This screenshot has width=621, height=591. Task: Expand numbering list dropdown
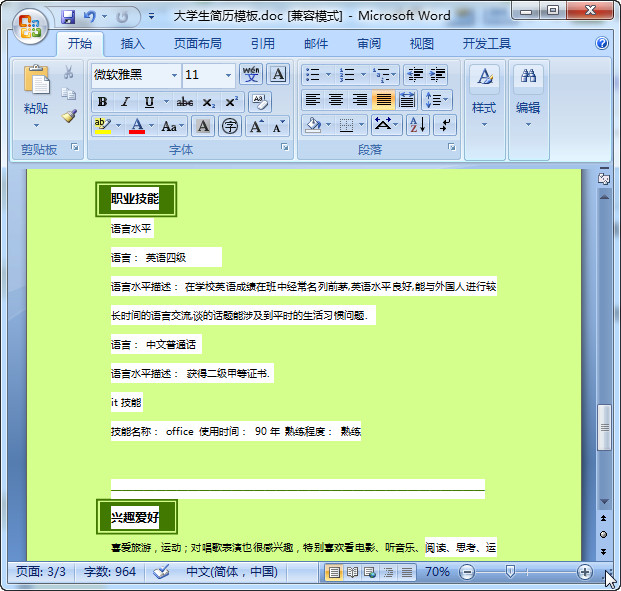(x=363, y=74)
